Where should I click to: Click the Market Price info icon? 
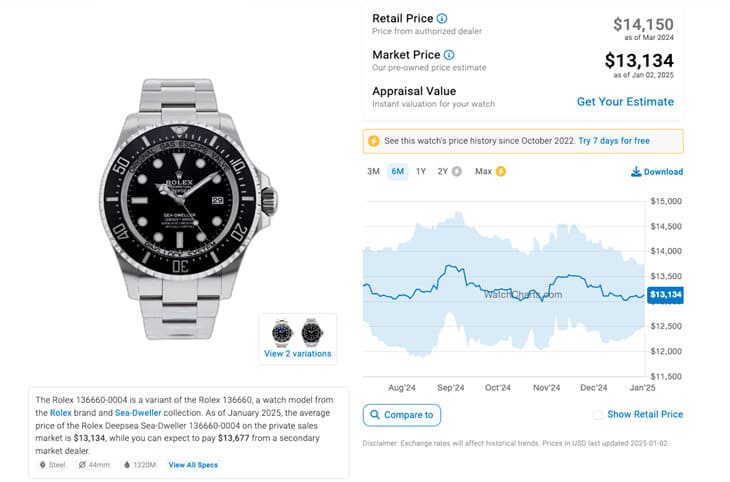(x=449, y=54)
